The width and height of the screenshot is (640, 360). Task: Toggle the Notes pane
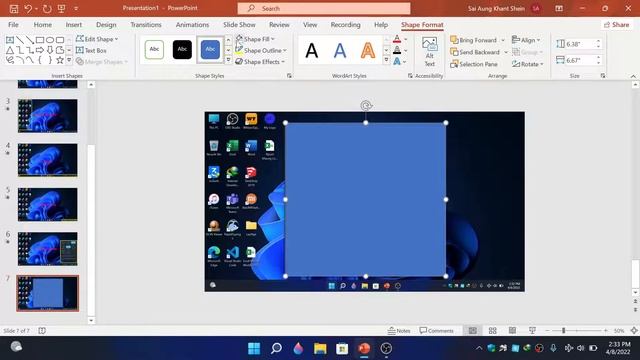click(399, 330)
